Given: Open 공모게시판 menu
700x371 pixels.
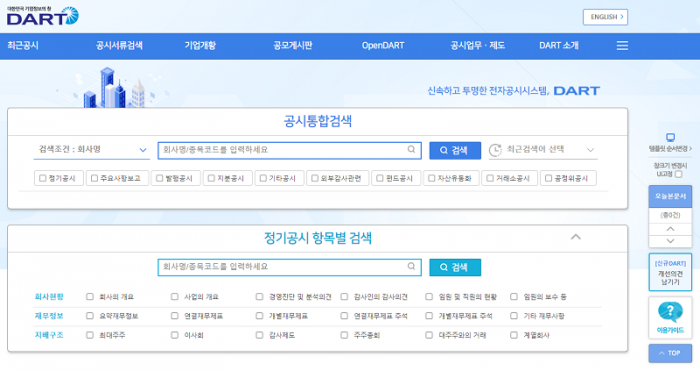Looking at the screenshot, I should (293, 46).
